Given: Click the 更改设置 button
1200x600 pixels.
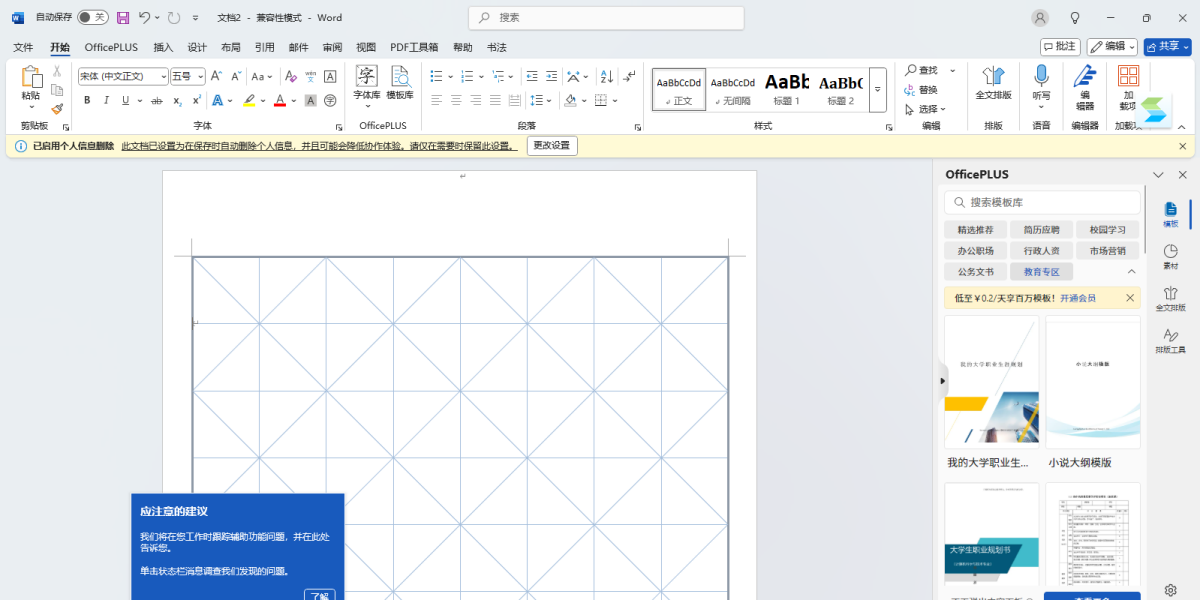Looking at the screenshot, I should pyautogui.click(x=552, y=146).
